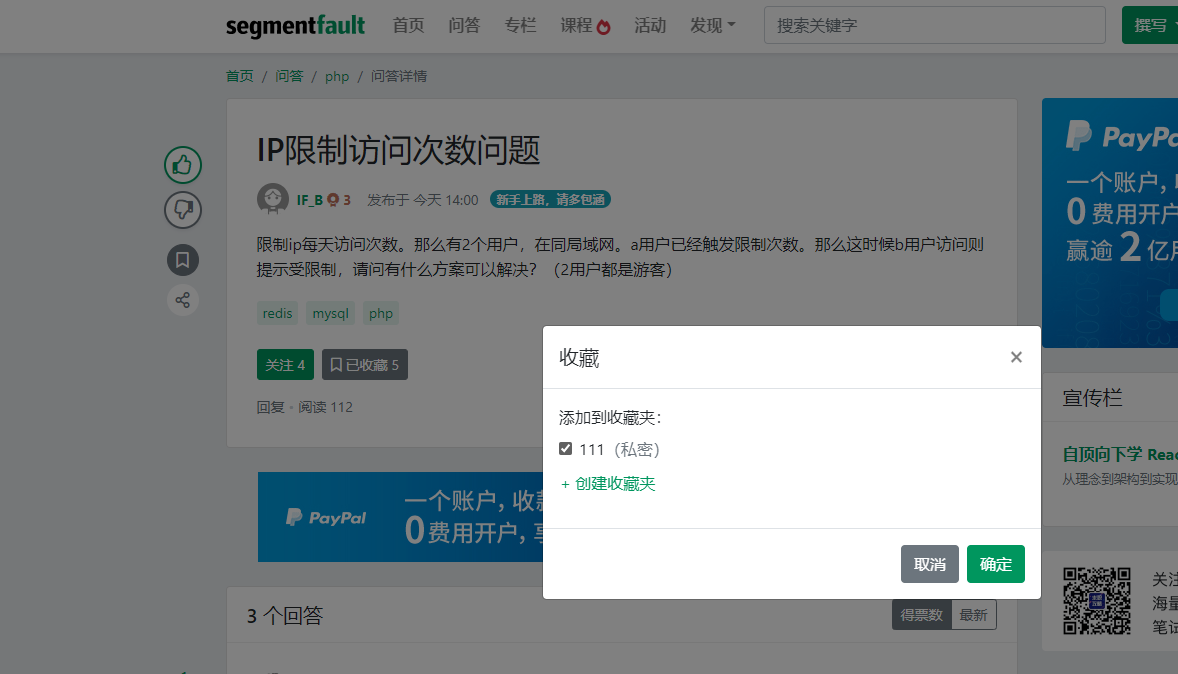Screen dimensions: 1178x674
Task: Click the reputation badge icon beside IF_B
Action: (333, 200)
